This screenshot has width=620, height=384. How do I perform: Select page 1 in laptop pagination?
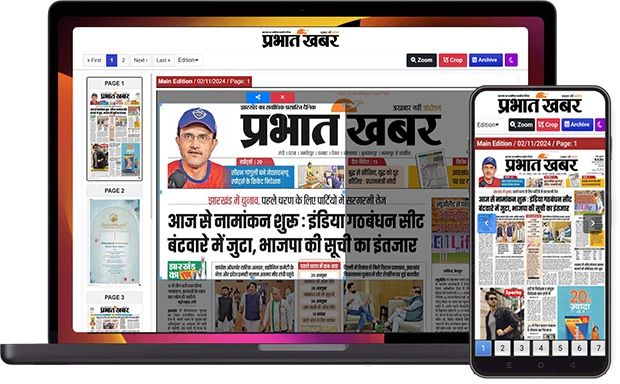(x=112, y=60)
